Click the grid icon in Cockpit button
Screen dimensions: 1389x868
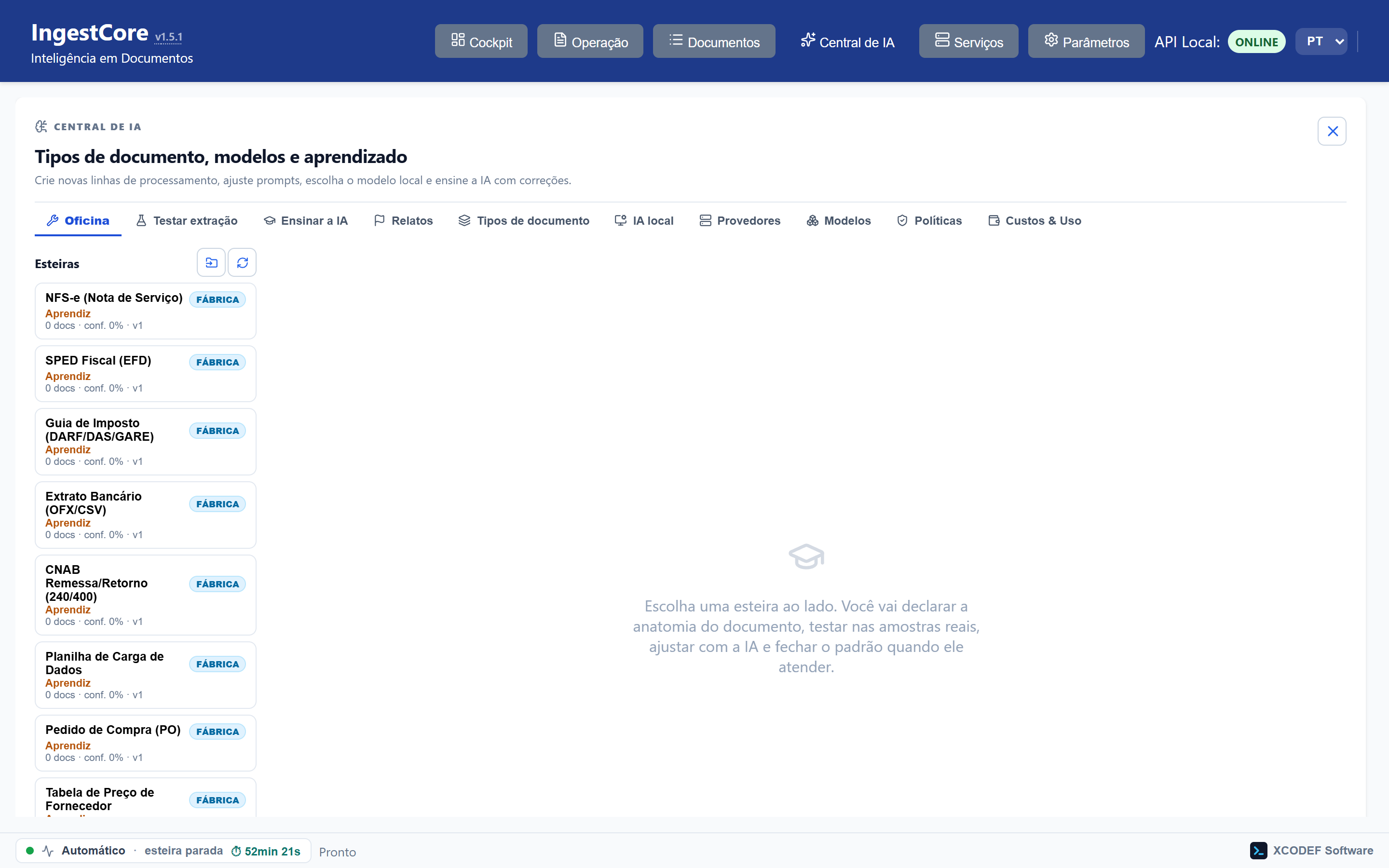pos(458,40)
